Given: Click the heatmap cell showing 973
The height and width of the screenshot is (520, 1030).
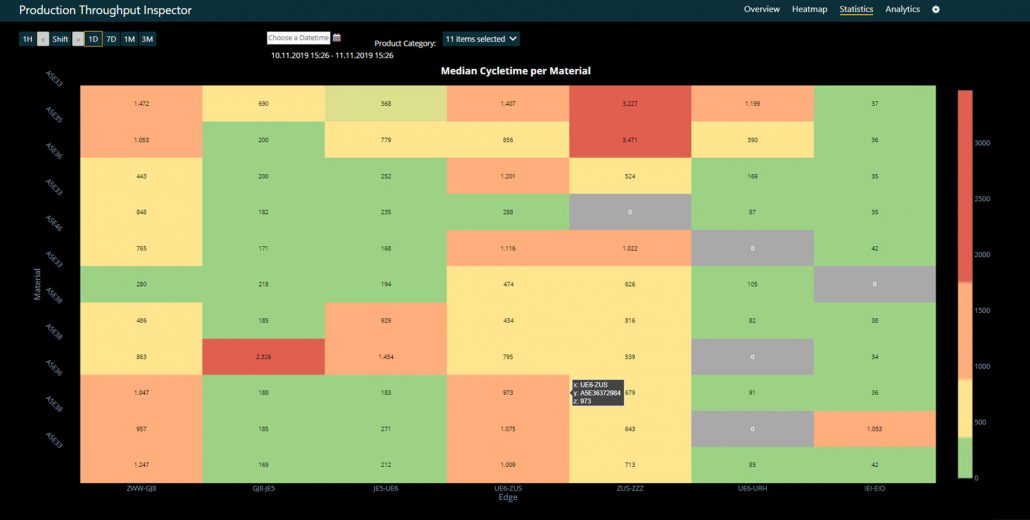Looking at the screenshot, I should [508, 393].
